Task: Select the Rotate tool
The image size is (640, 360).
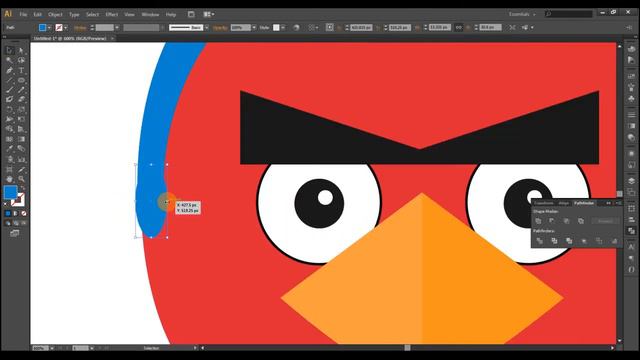Action: coord(9,109)
